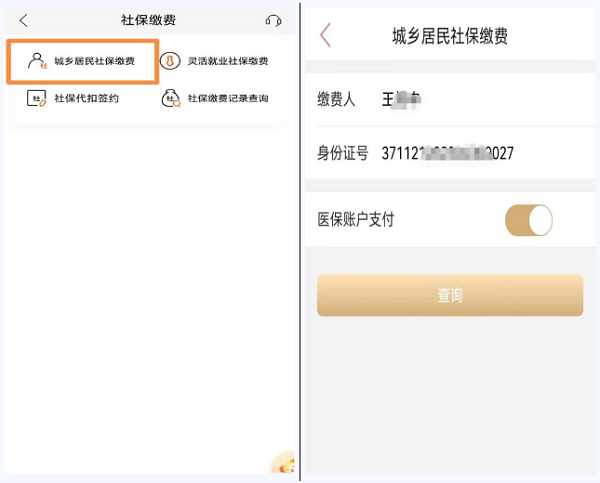The image size is (600, 483).
Task: Tap the 城乡居民社保缴费 header title on form
Action: click(450, 37)
